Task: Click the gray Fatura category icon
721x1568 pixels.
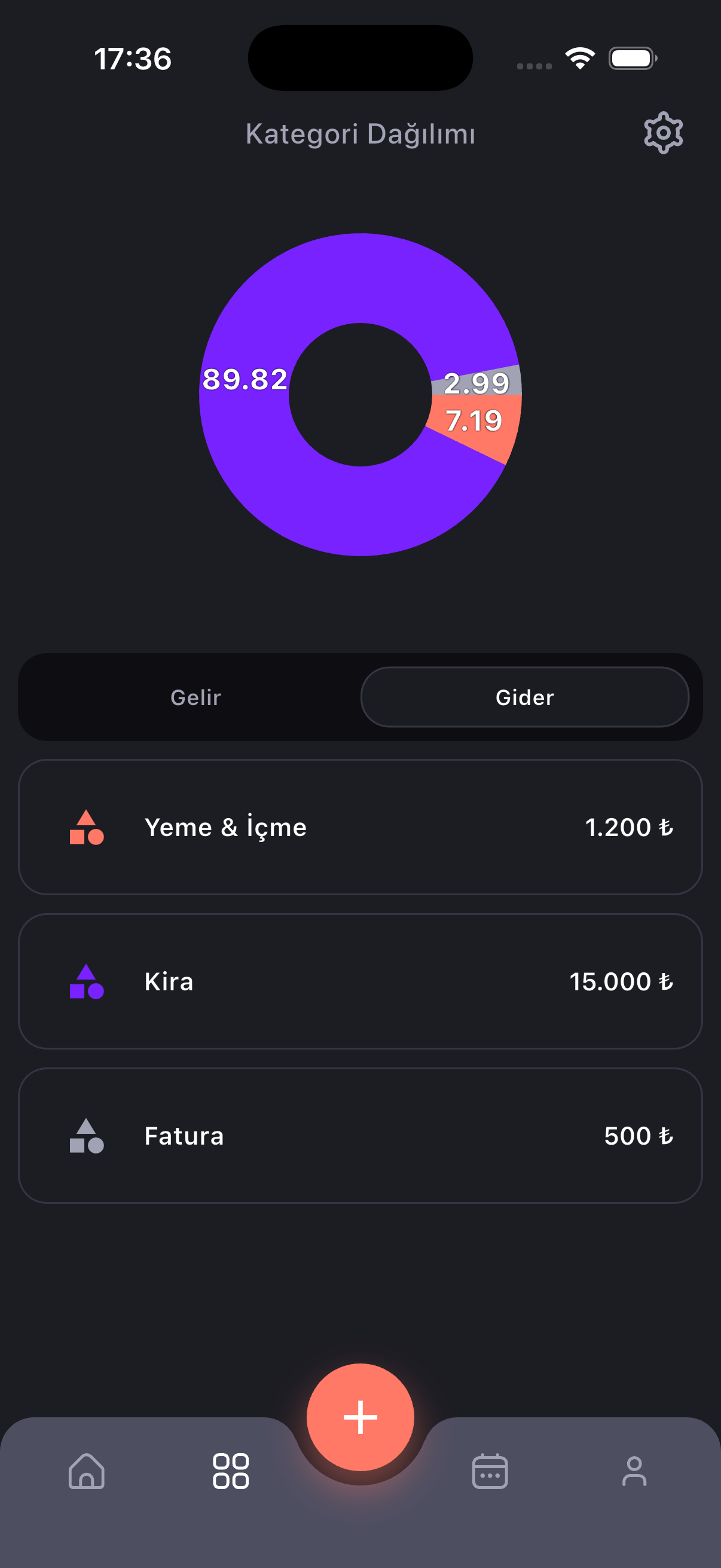Action: click(87, 1136)
